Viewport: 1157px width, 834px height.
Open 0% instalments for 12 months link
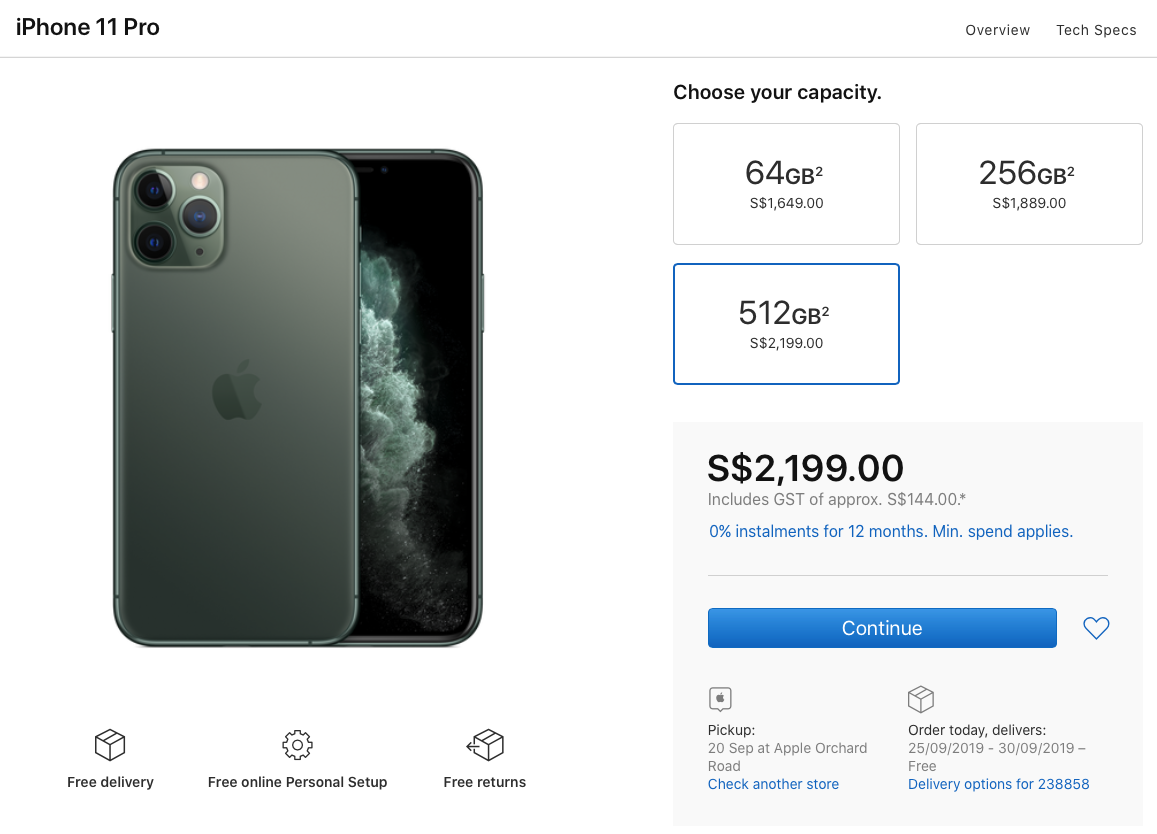[890, 532]
